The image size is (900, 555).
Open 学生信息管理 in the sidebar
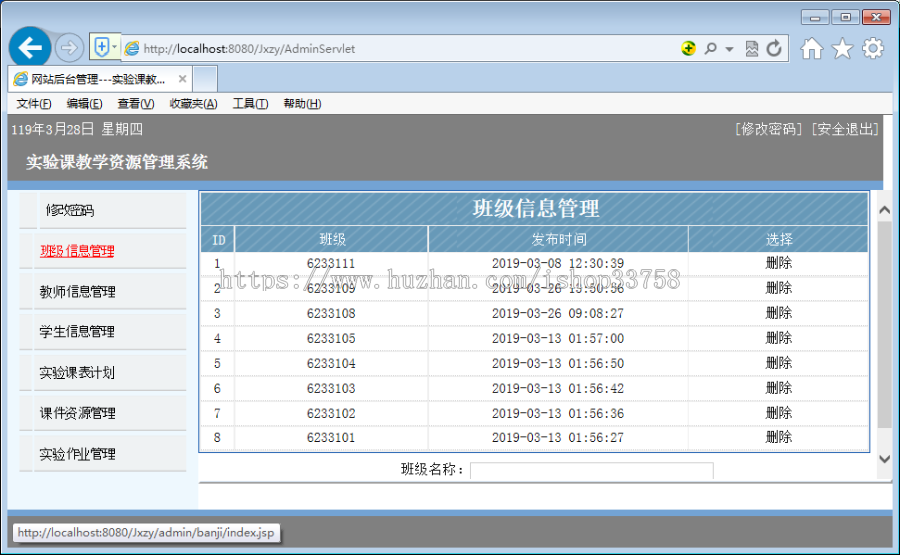point(77,332)
